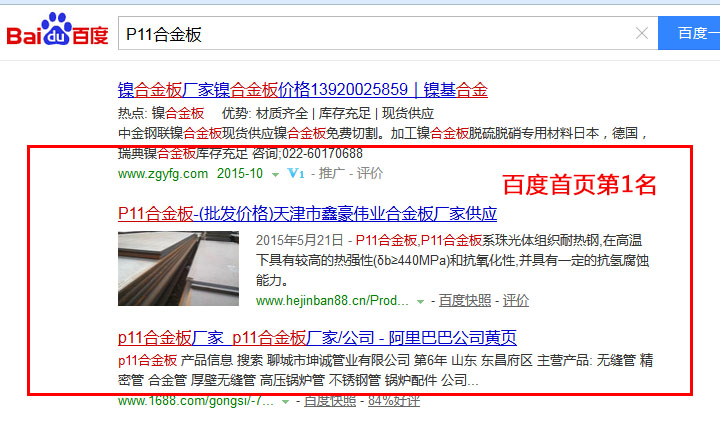Screen dimensions: 720x428
Task: Expand the dropdown arrow beside www.hejinban88.cn
Action: [421, 300]
